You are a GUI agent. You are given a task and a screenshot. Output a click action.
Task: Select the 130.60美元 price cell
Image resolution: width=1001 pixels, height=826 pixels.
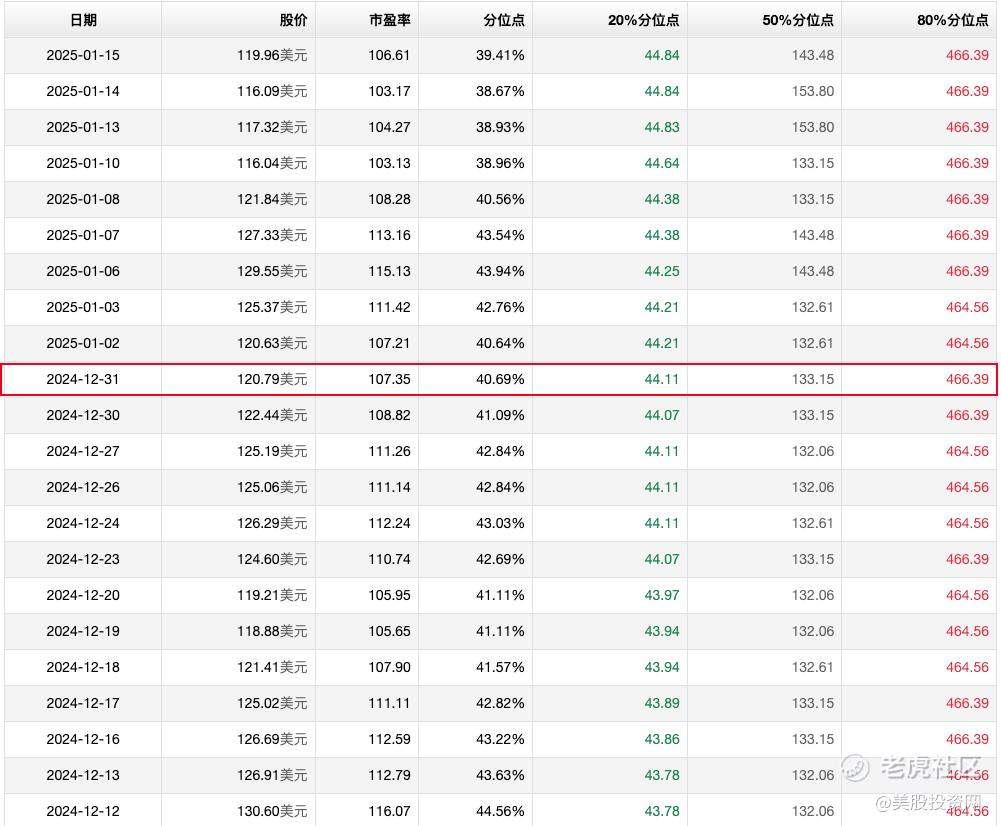tap(272, 811)
